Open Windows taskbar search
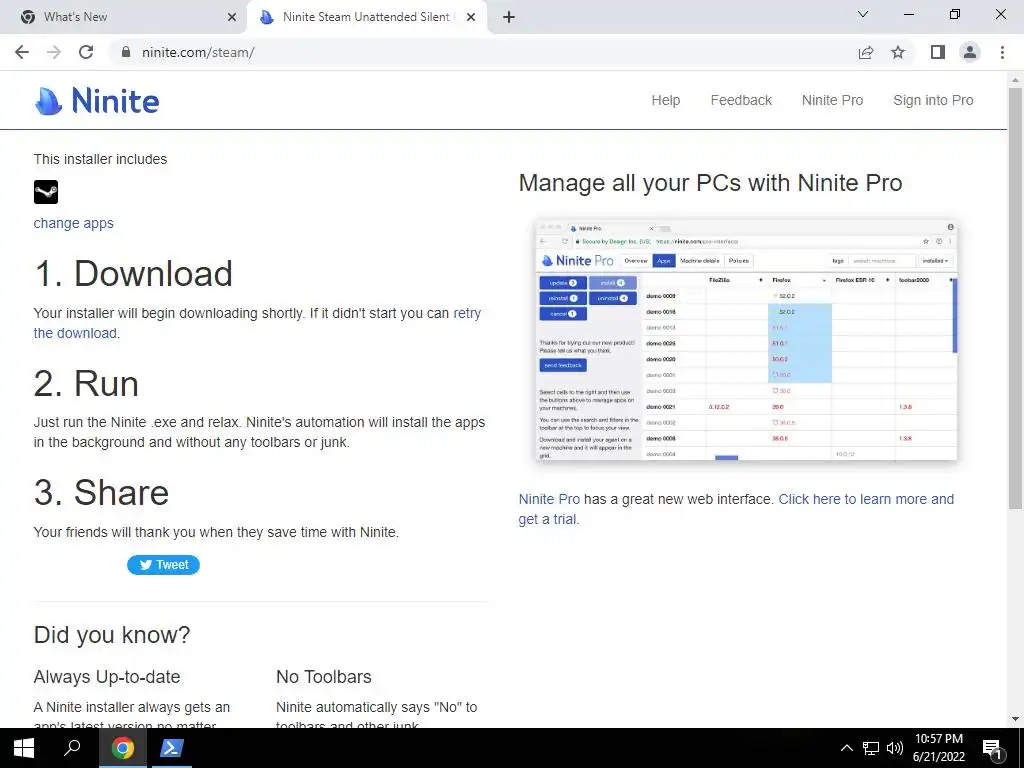 72,748
